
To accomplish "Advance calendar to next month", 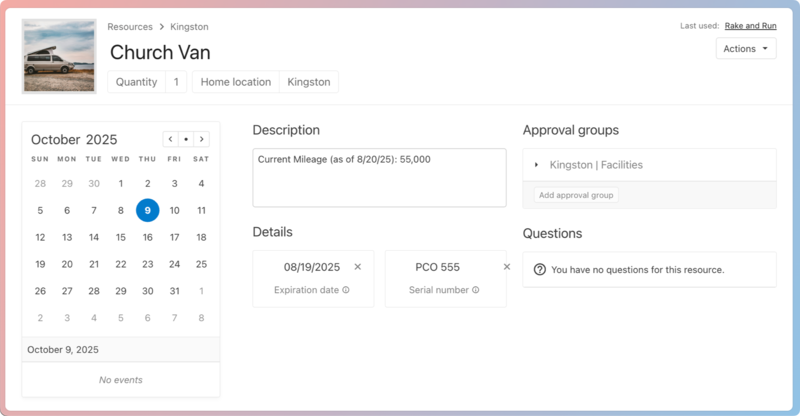I will (202, 140).
